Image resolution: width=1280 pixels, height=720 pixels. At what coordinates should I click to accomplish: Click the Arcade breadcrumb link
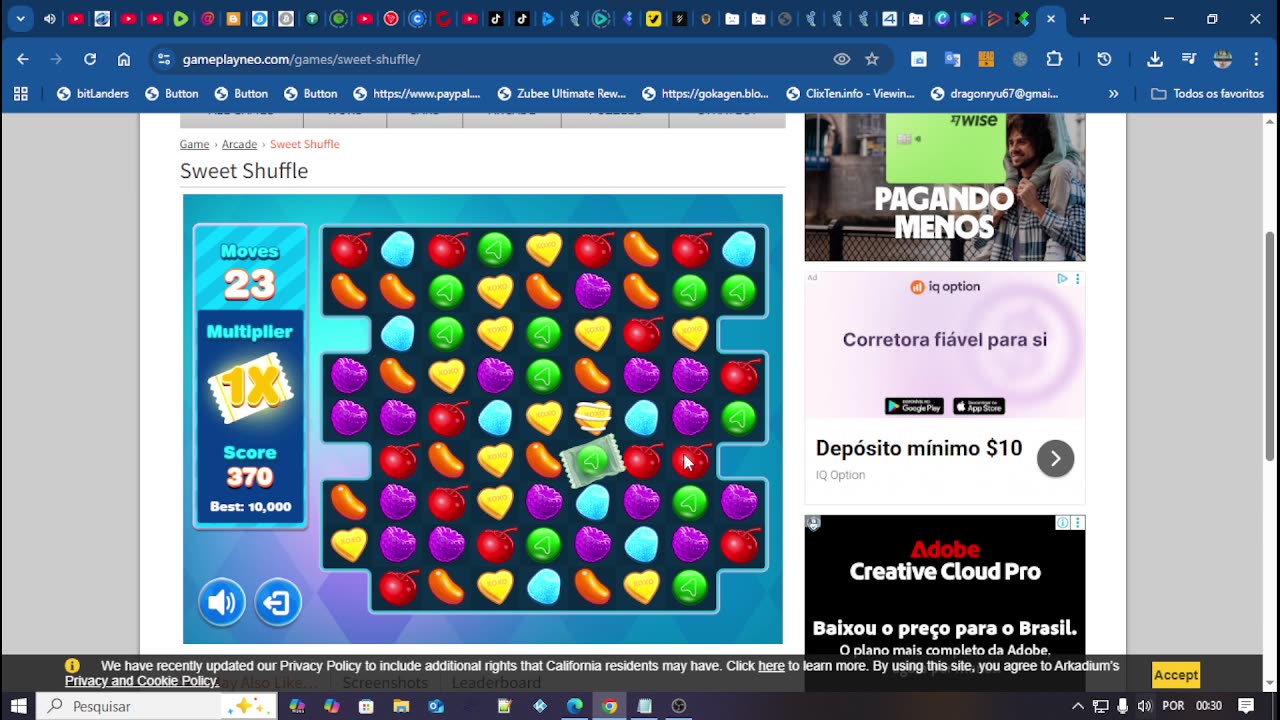[239, 144]
